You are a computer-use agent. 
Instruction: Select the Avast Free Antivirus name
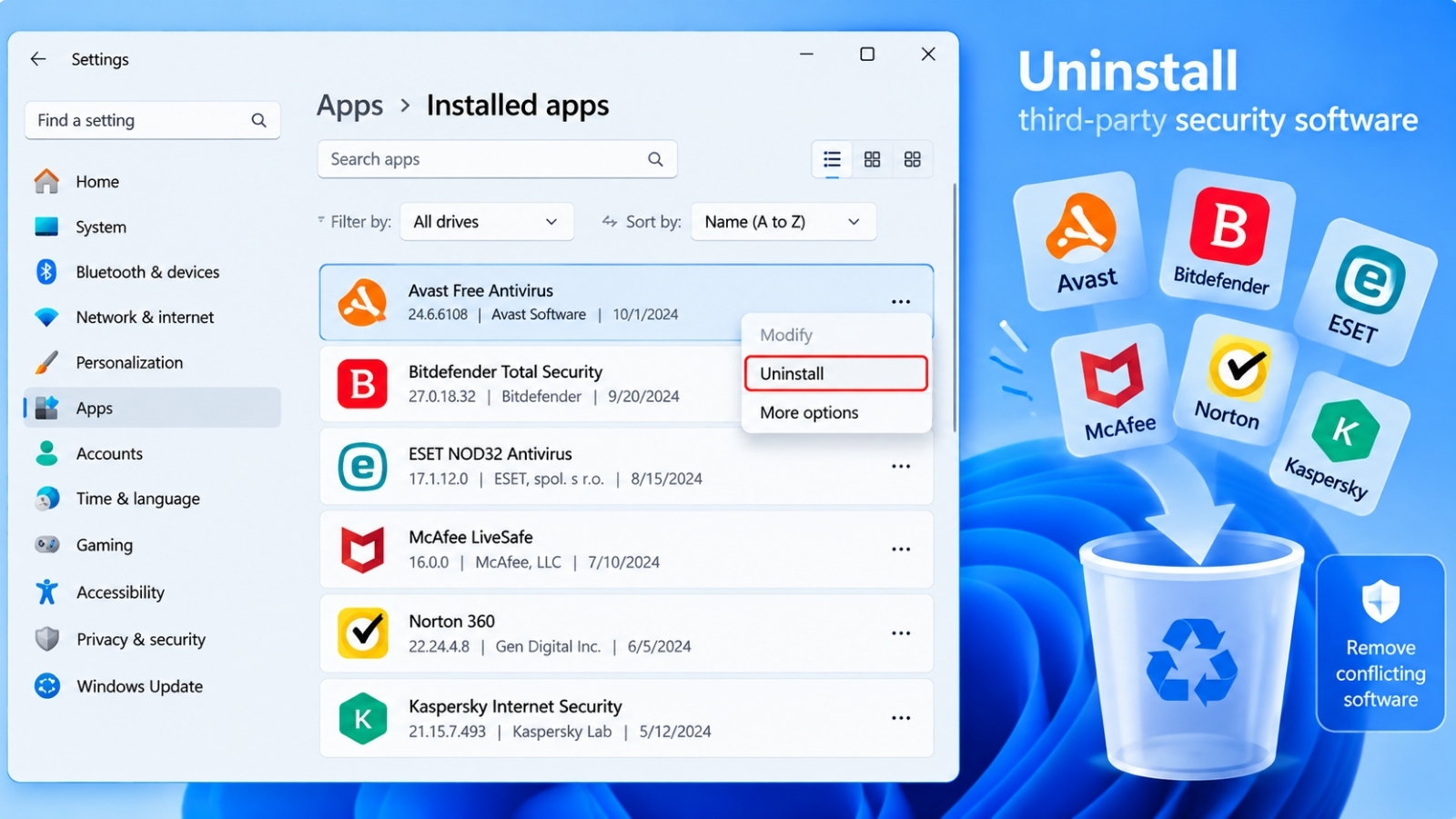tap(480, 290)
